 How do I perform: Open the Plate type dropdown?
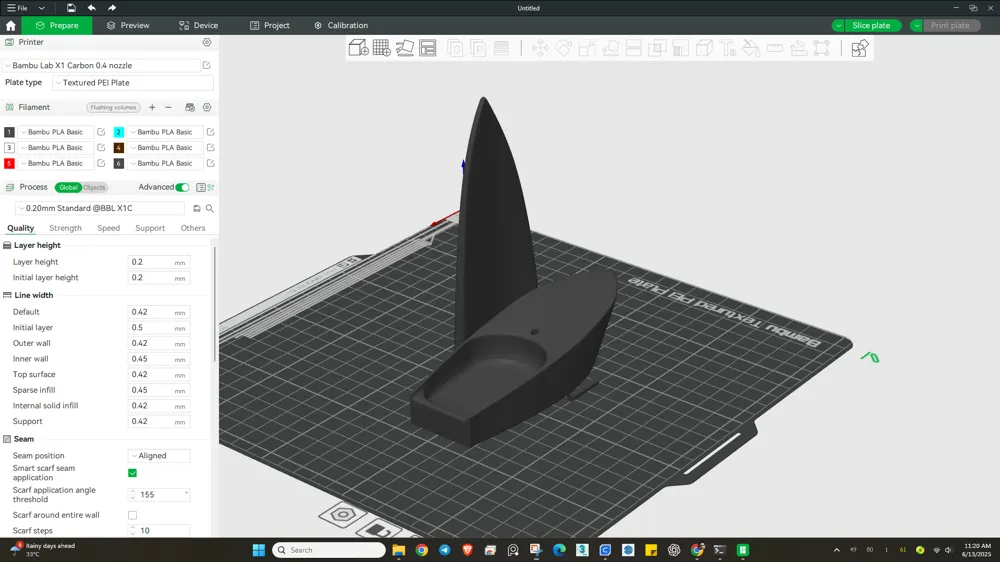click(133, 83)
